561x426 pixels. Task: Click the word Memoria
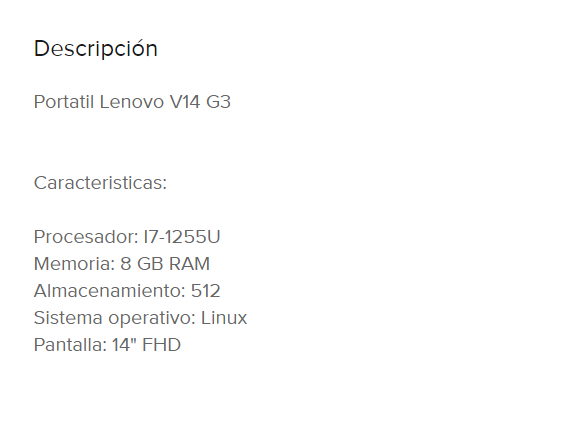(74, 264)
